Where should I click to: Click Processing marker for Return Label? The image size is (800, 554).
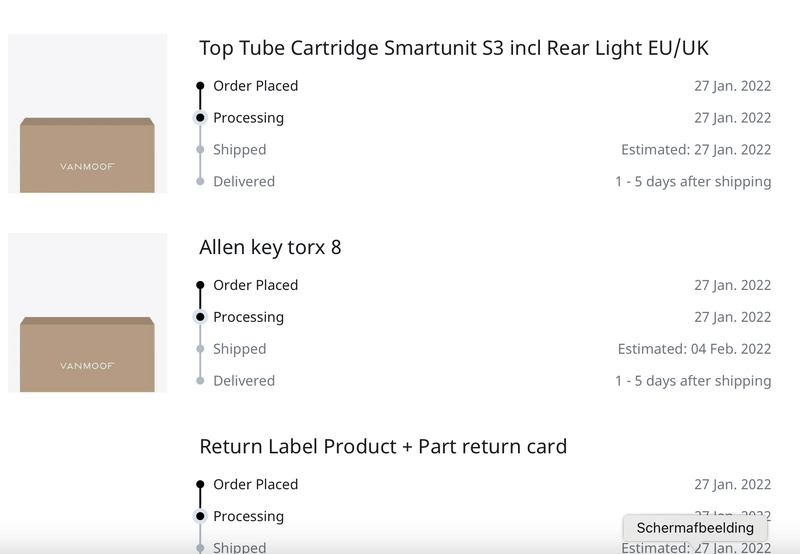pyautogui.click(x=200, y=516)
